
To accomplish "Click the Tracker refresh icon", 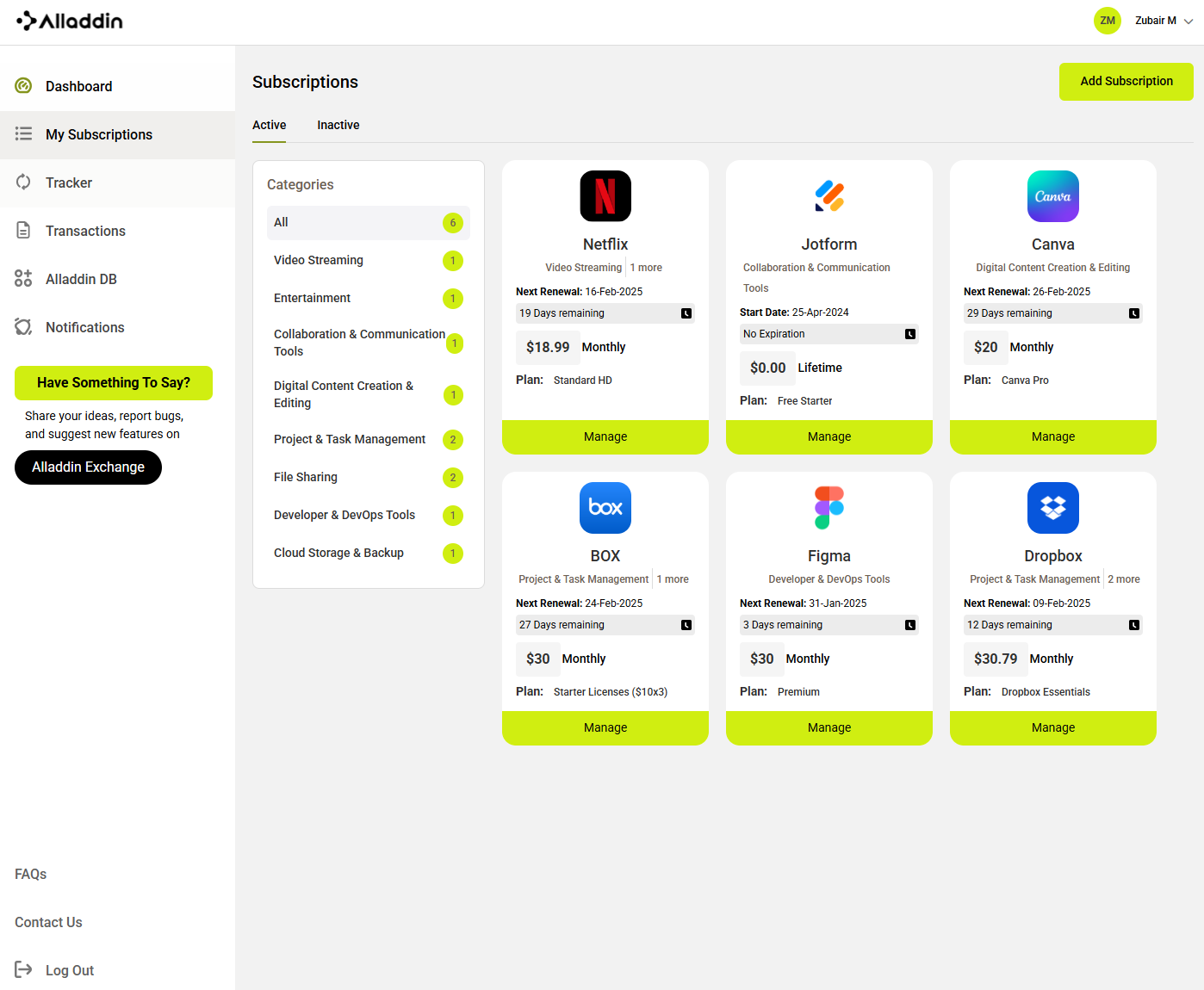I will (23, 183).
